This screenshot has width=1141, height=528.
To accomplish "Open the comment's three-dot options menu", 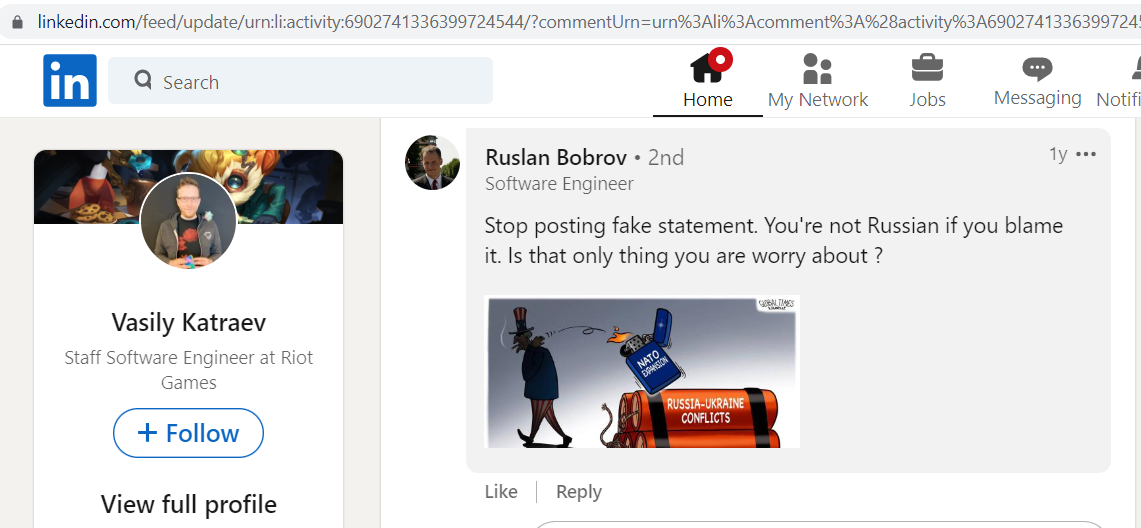I will [1086, 154].
